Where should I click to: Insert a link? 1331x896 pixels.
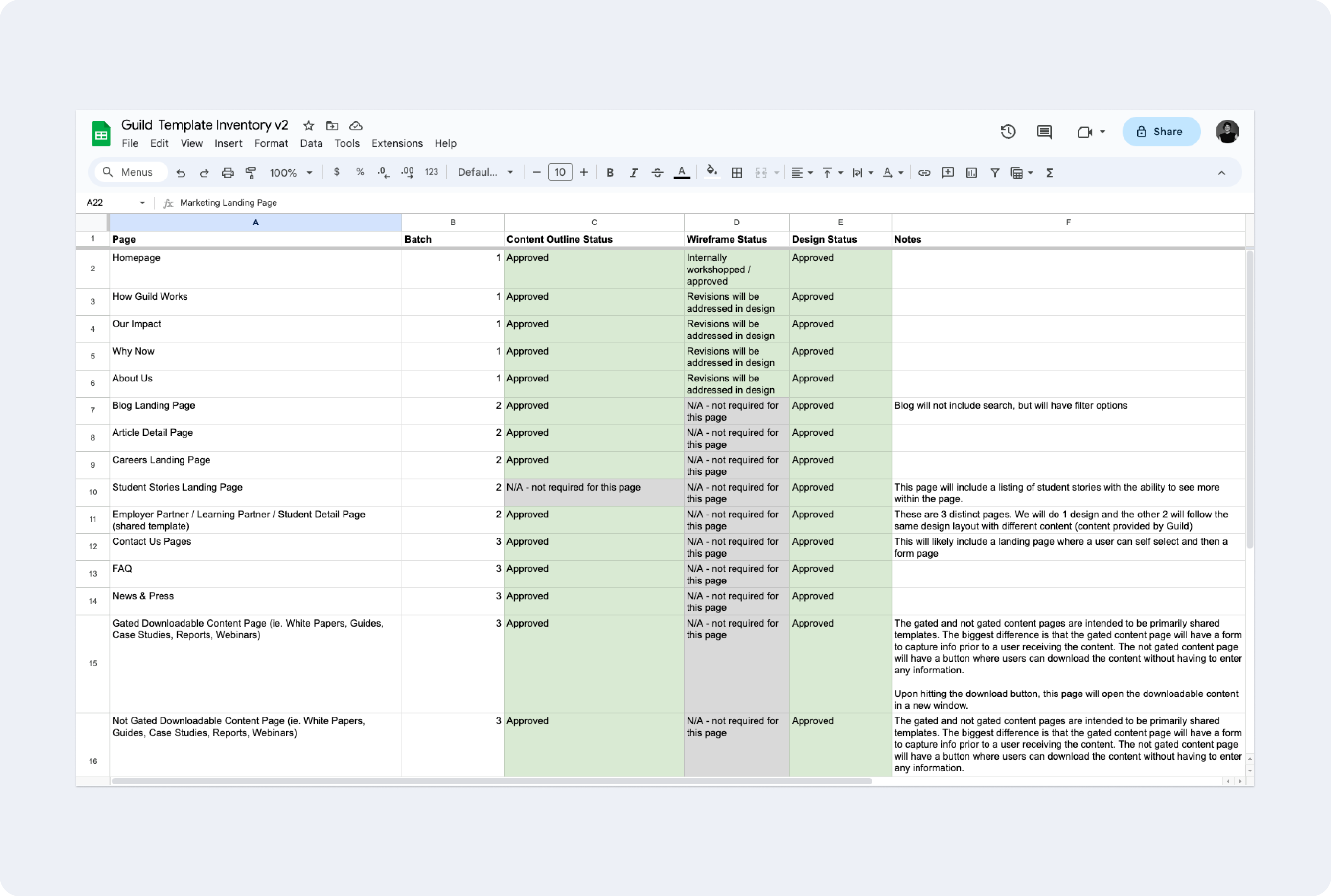(x=924, y=173)
